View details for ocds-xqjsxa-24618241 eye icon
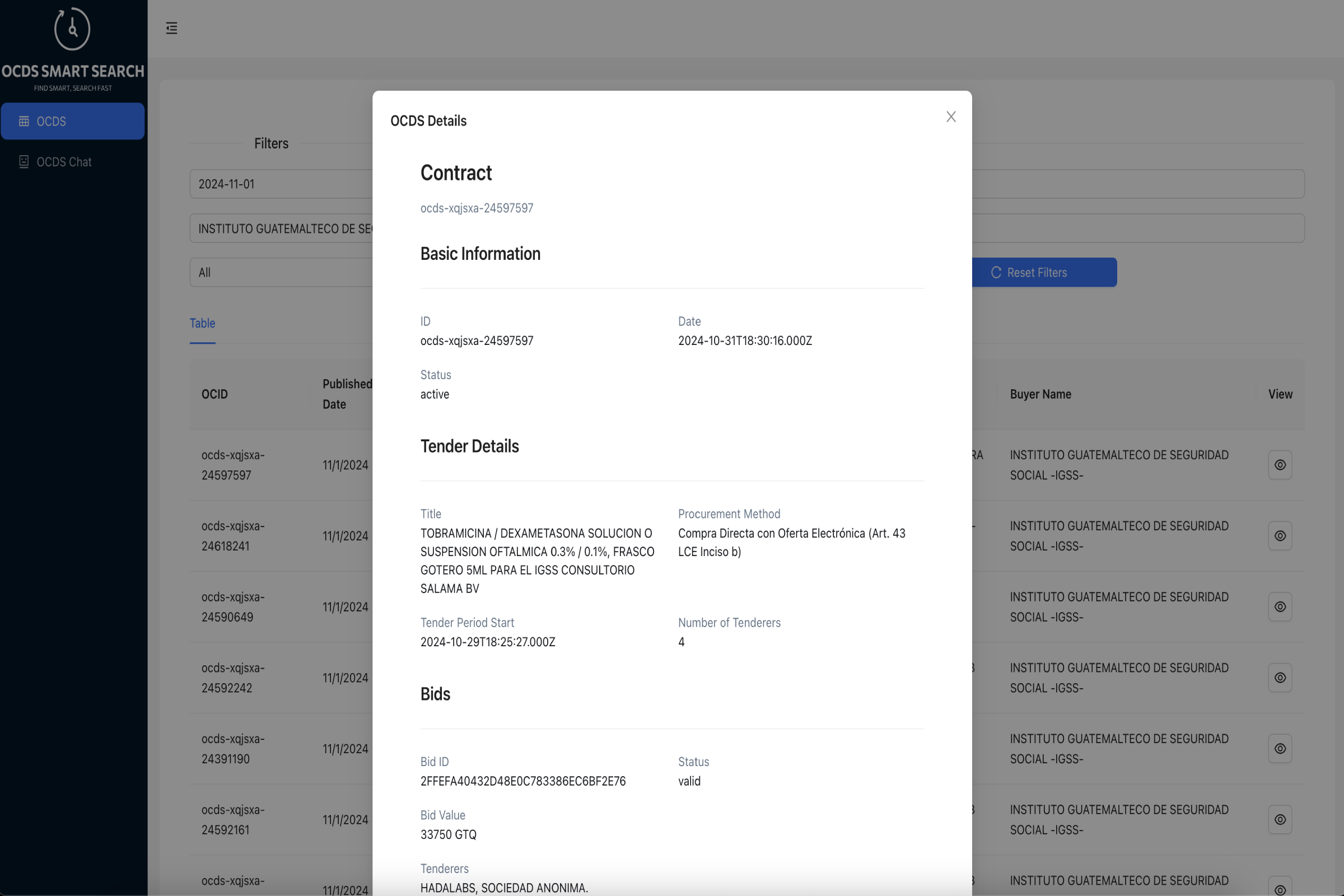This screenshot has width=1344, height=896. [1280, 535]
